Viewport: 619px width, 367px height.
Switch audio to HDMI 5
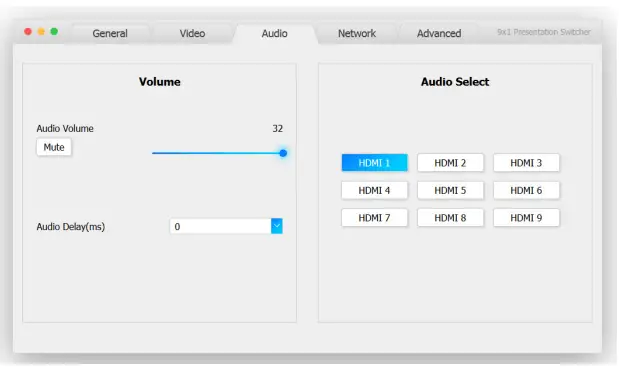pyautogui.click(x=450, y=190)
